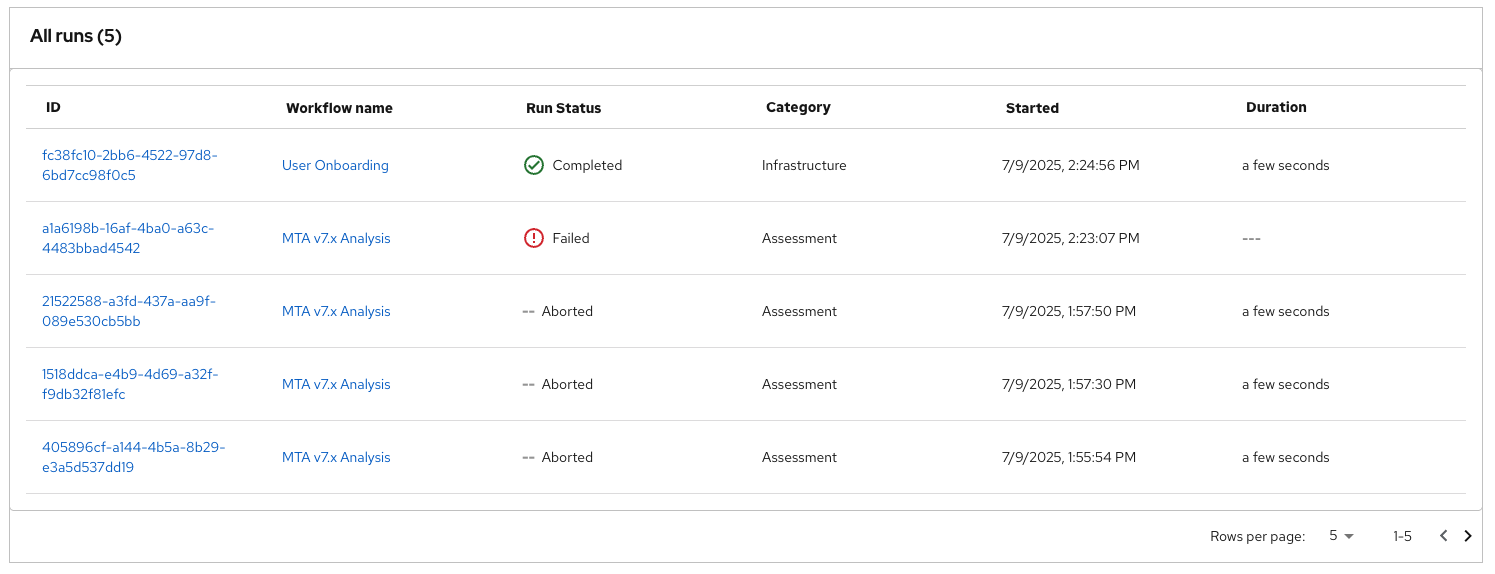The height and width of the screenshot is (574, 1495).
Task: Open run ID 1518ddca-e4b9-4d69-a32f-f9db32f81efc
Action: 129,384
